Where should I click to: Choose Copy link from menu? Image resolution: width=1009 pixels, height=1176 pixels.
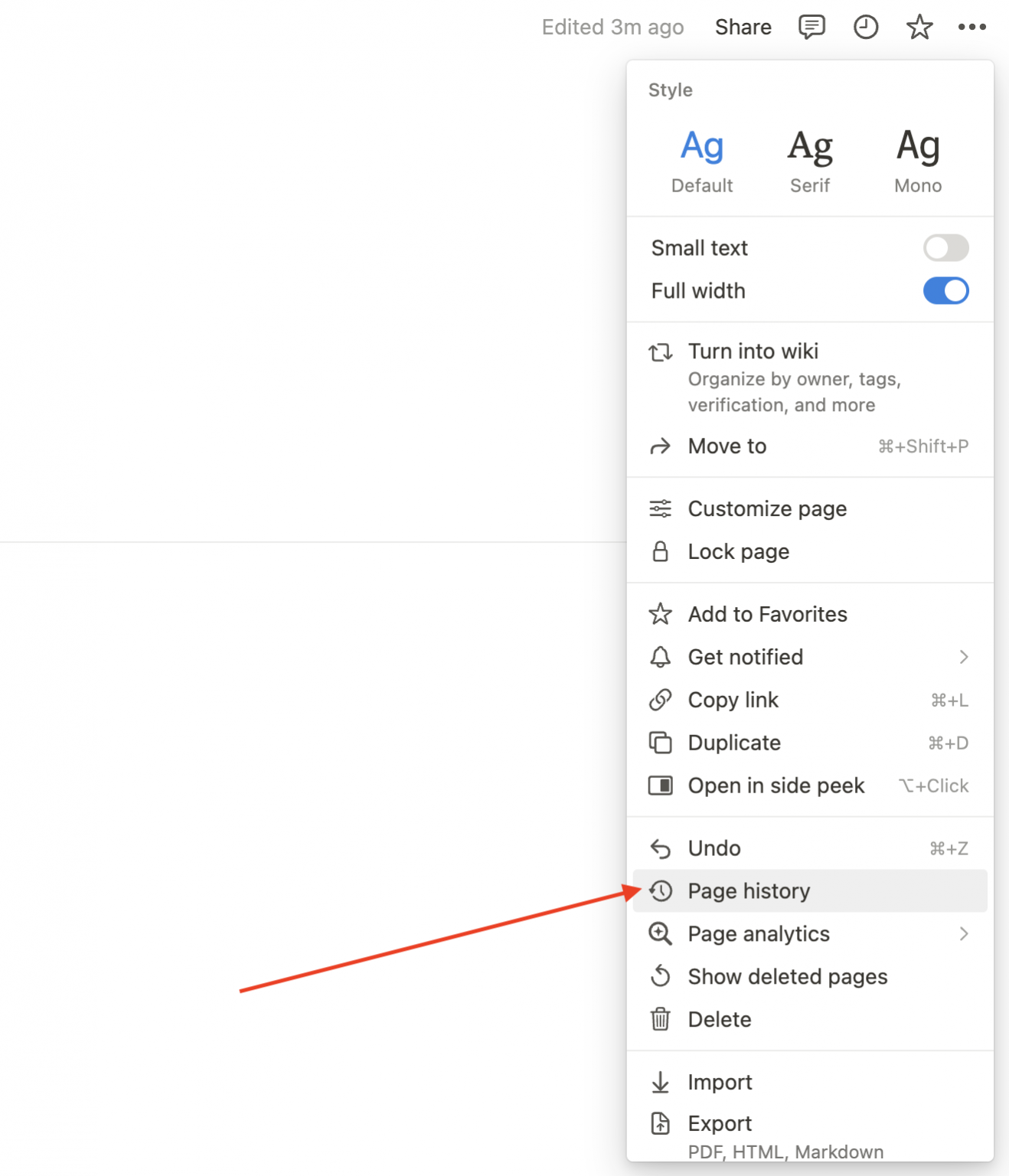[810, 700]
